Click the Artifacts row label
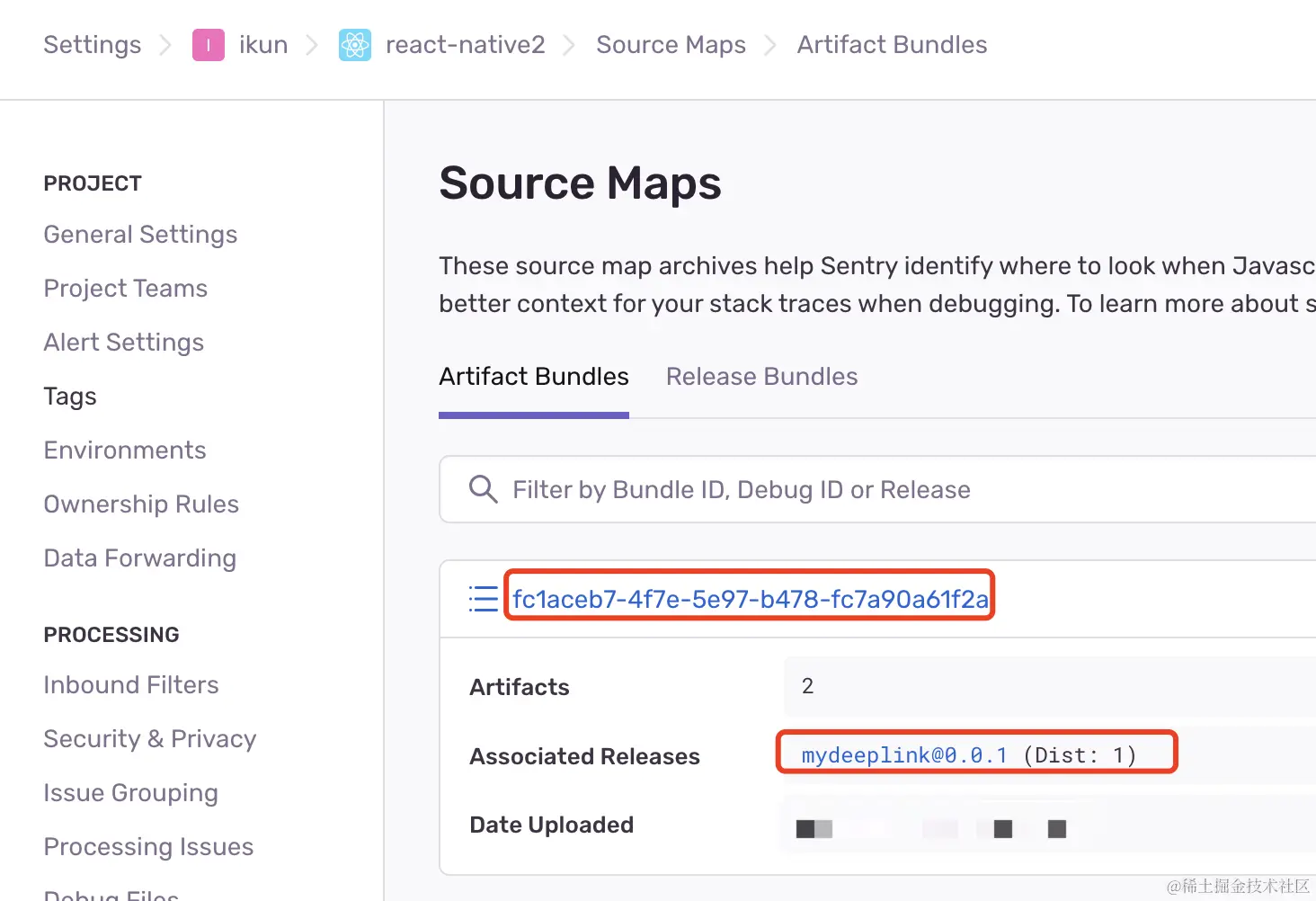The width and height of the screenshot is (1316, 901). [520, 687]
